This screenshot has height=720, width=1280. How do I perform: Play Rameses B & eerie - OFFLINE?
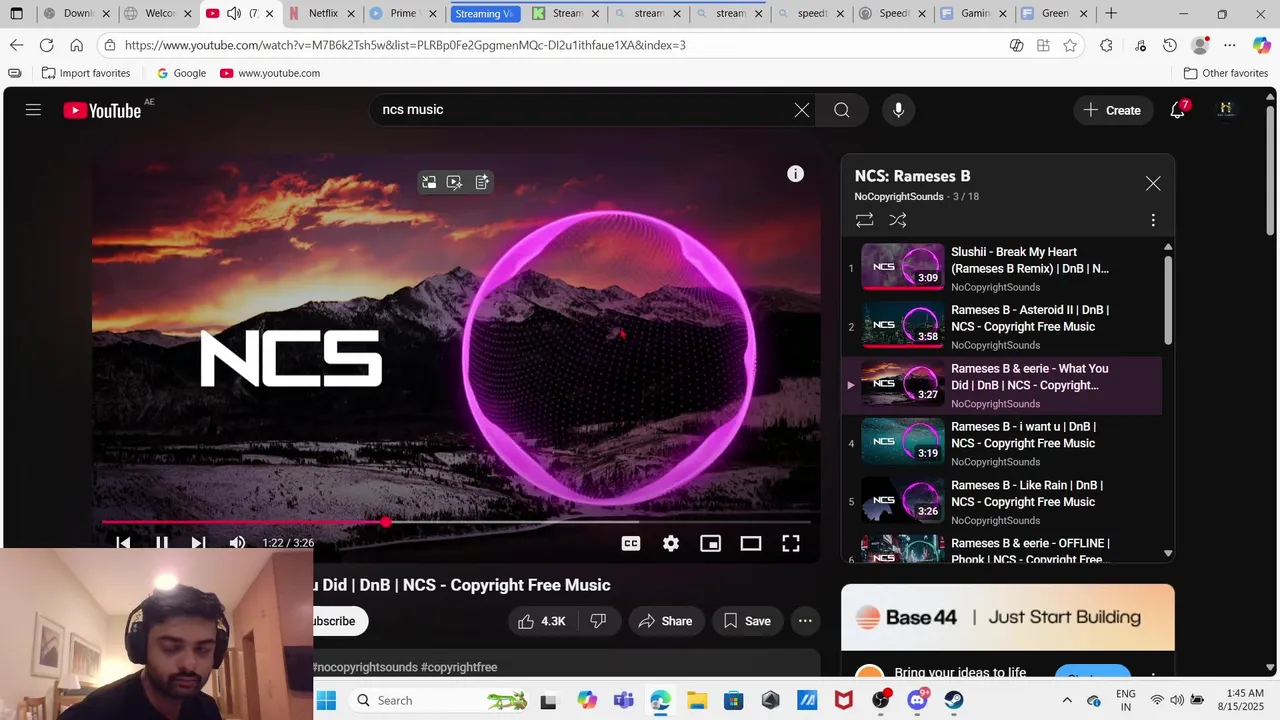(1003, 549)
